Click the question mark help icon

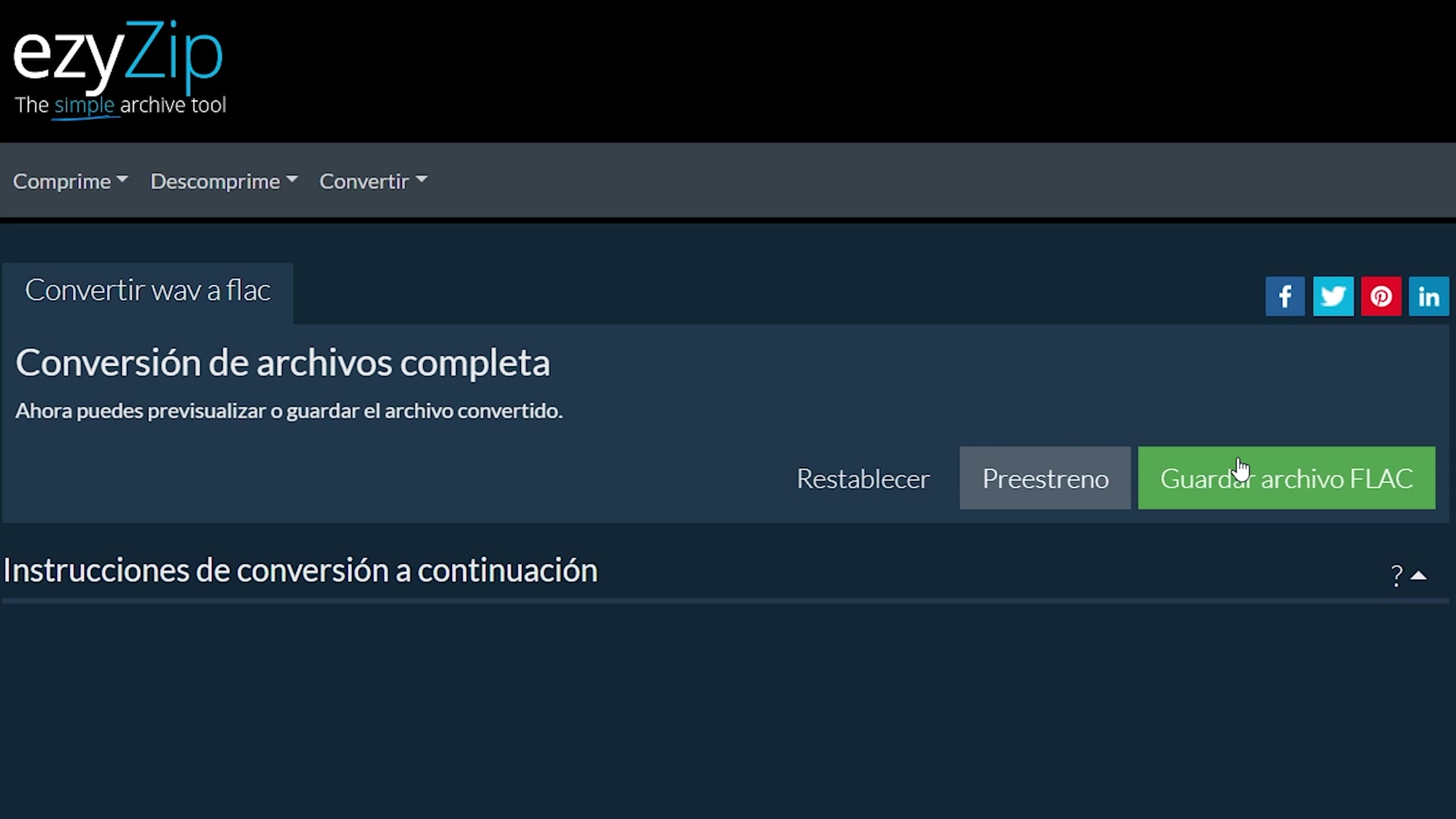click(x=1396, y=576)
